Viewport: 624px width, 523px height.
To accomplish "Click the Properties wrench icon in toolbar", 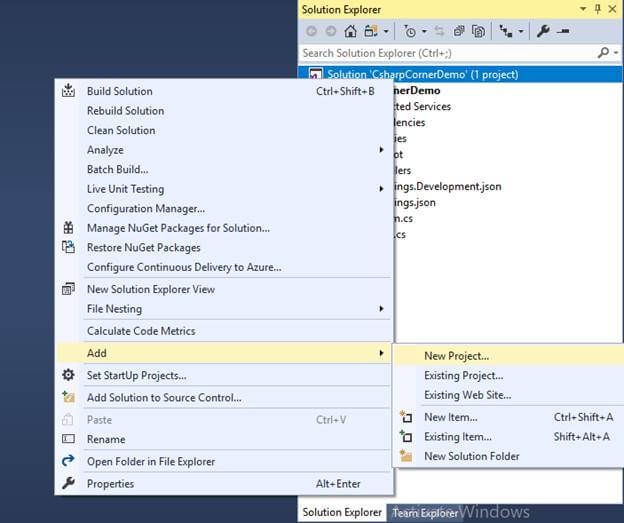I will coord(543,31).
